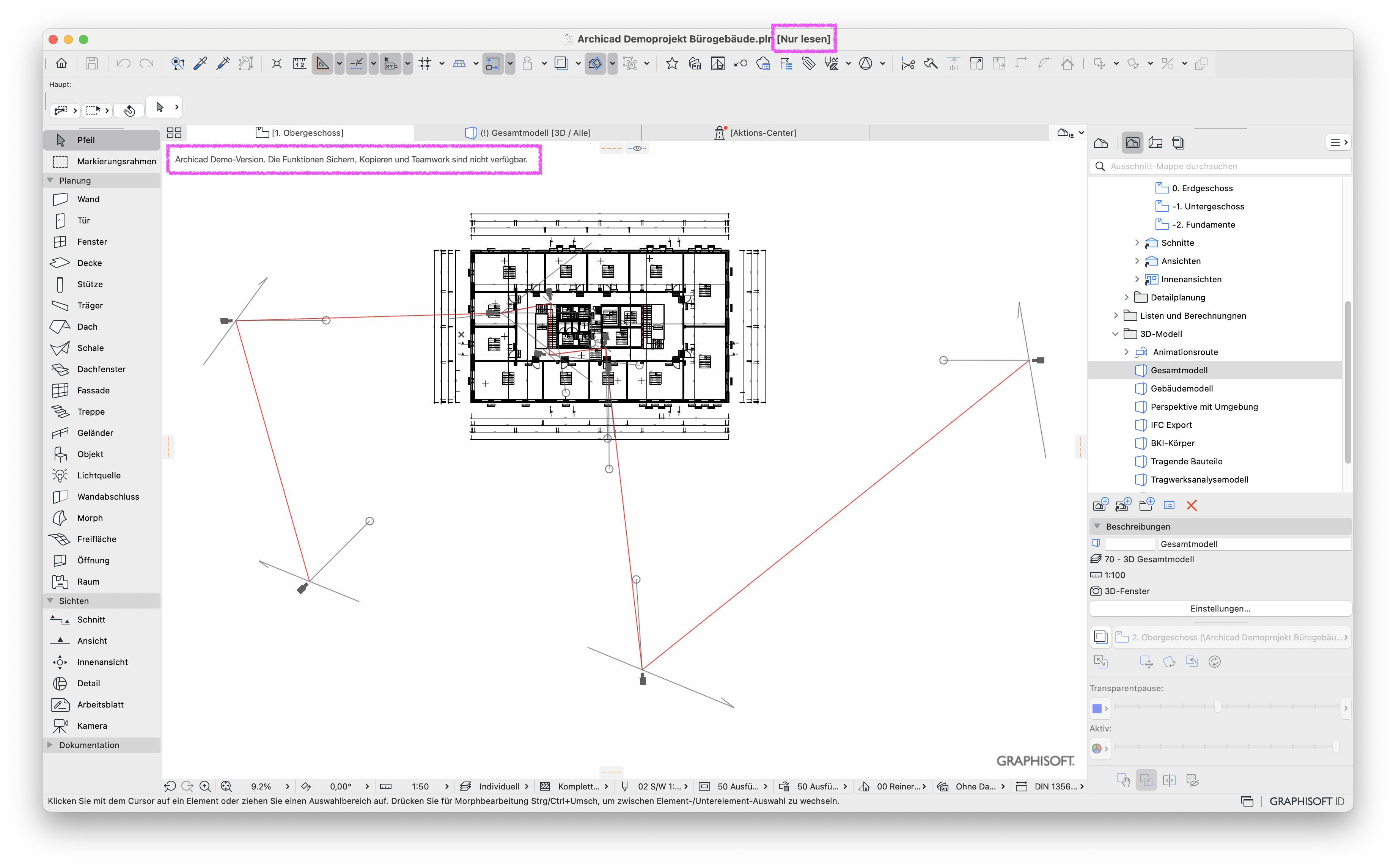The height and width of the screenshot is (868, 1396).
Task: Select the Treppe stair tool
Action: coord(101,412)
